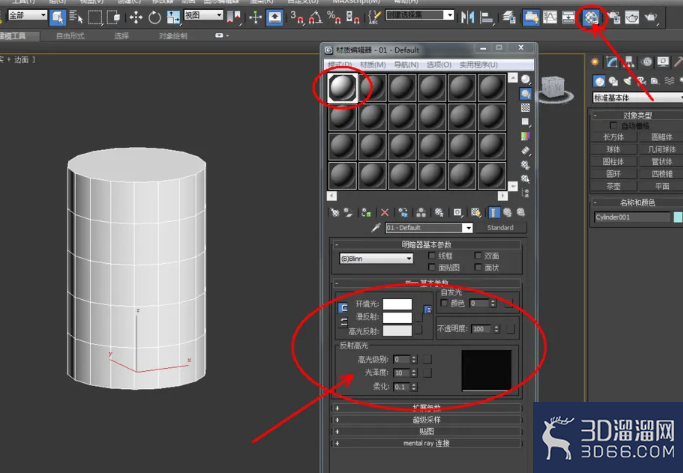Select the first material sample slot
Screen dimensions: 683x473
coord(342,88)
